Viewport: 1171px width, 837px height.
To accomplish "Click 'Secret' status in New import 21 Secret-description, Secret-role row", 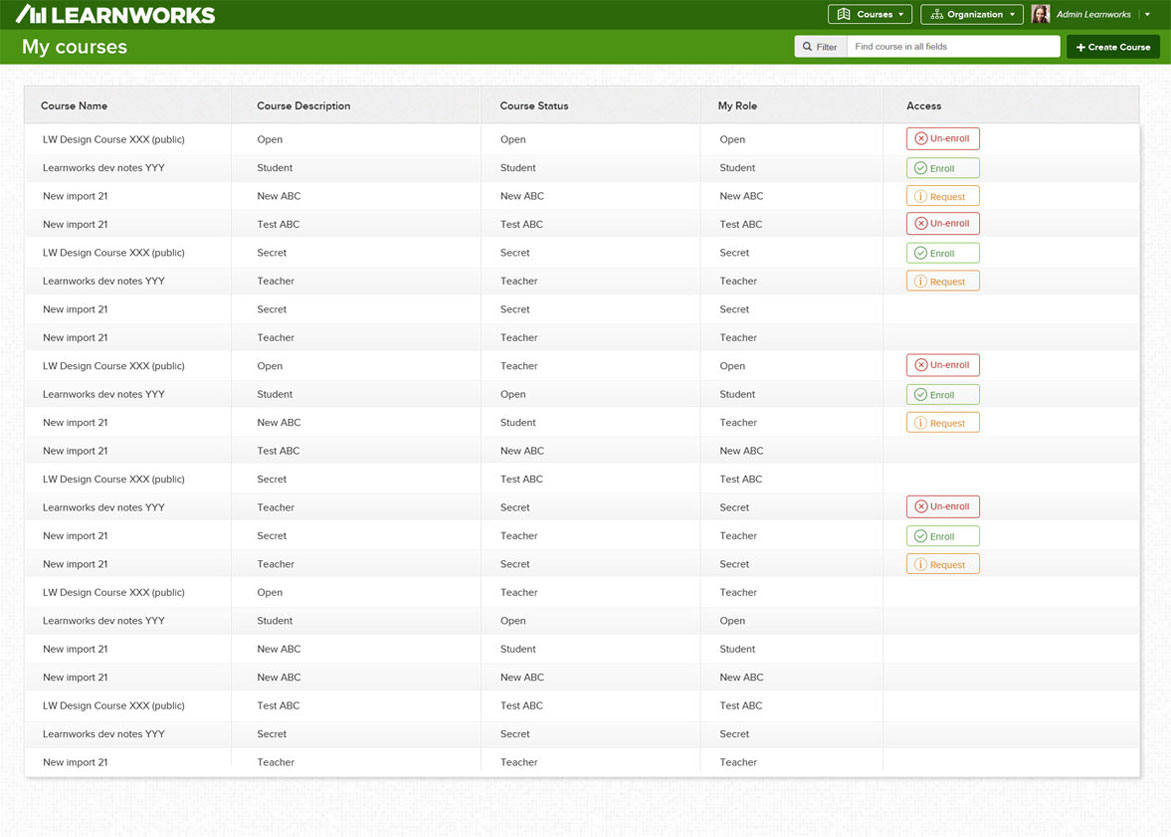I will (x=515, y=309).
